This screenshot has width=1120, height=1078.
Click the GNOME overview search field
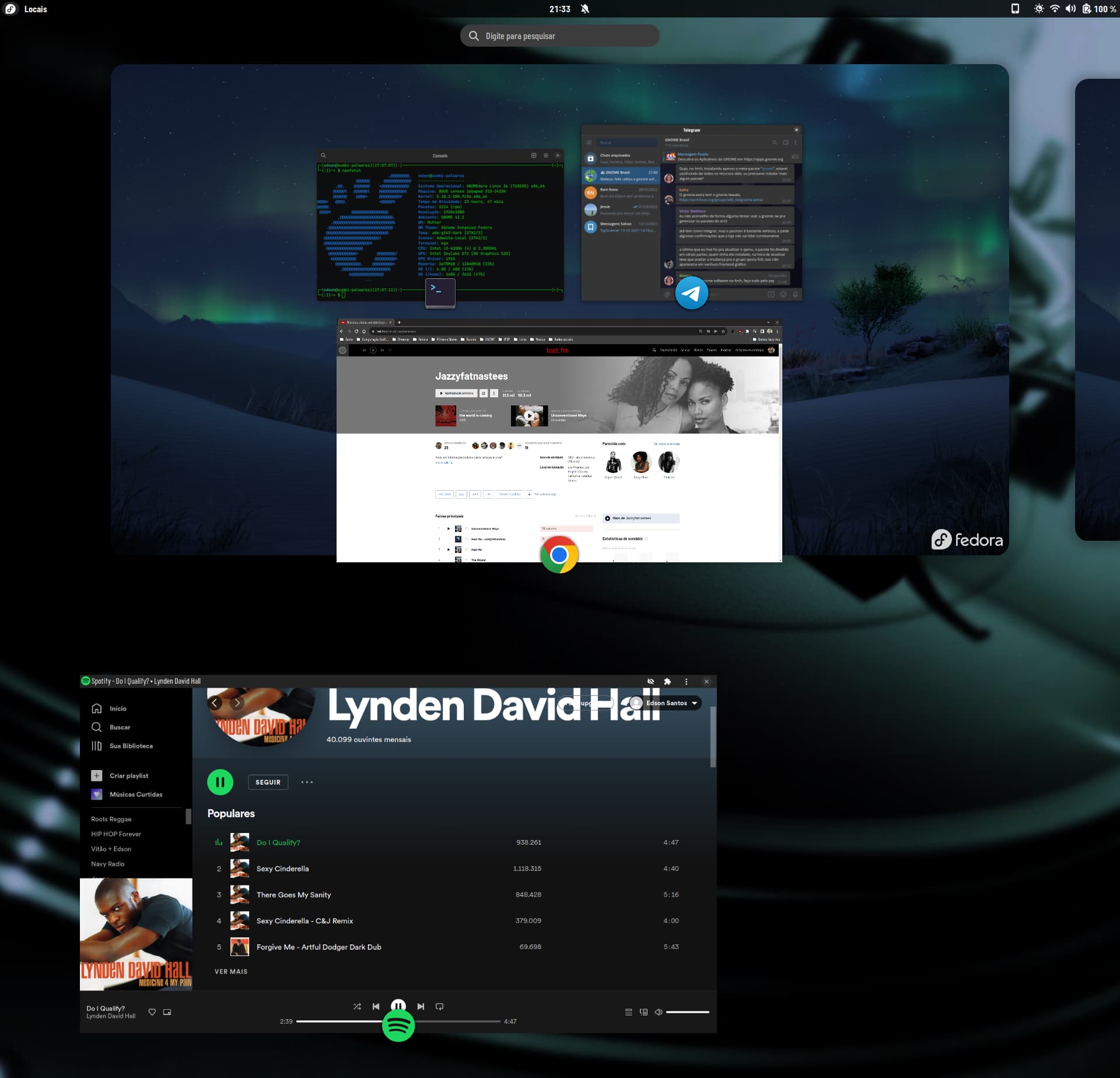[x=560, y=36]
